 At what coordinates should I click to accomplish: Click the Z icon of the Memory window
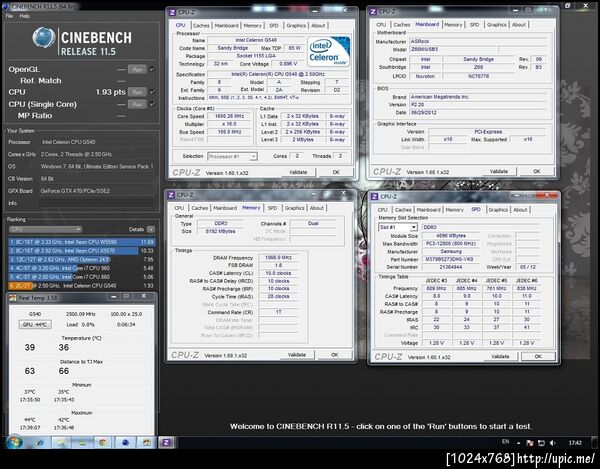pos(171,195)
